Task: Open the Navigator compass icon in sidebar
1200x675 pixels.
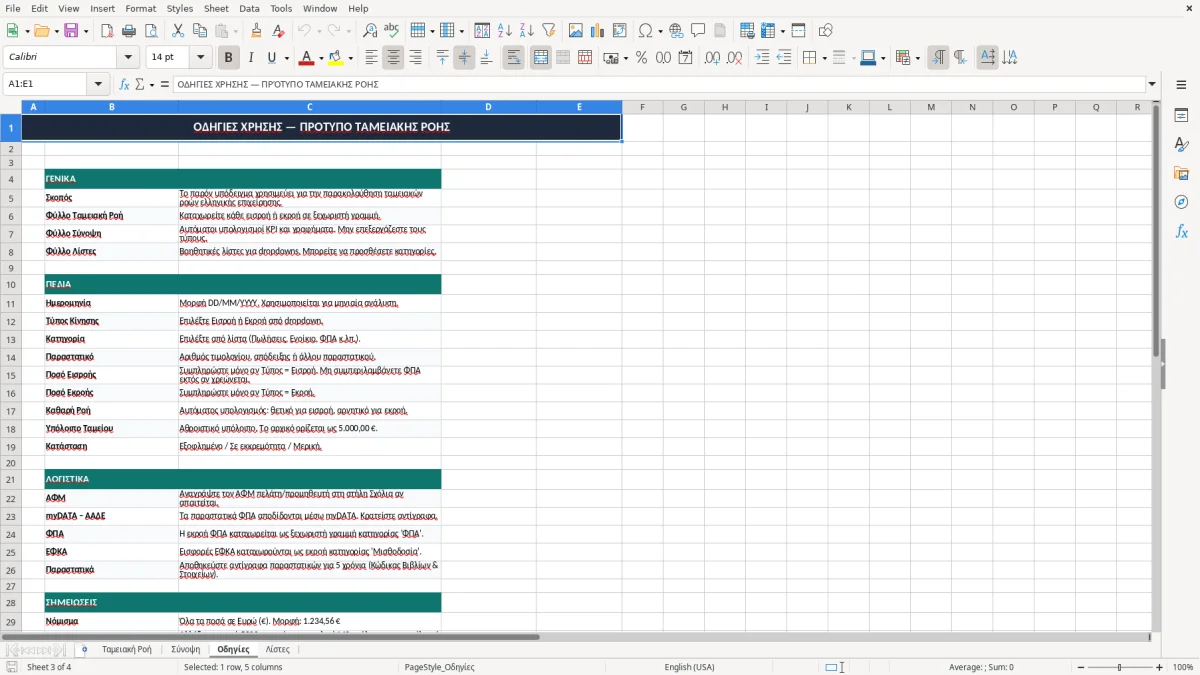Action: [1181, 202]
